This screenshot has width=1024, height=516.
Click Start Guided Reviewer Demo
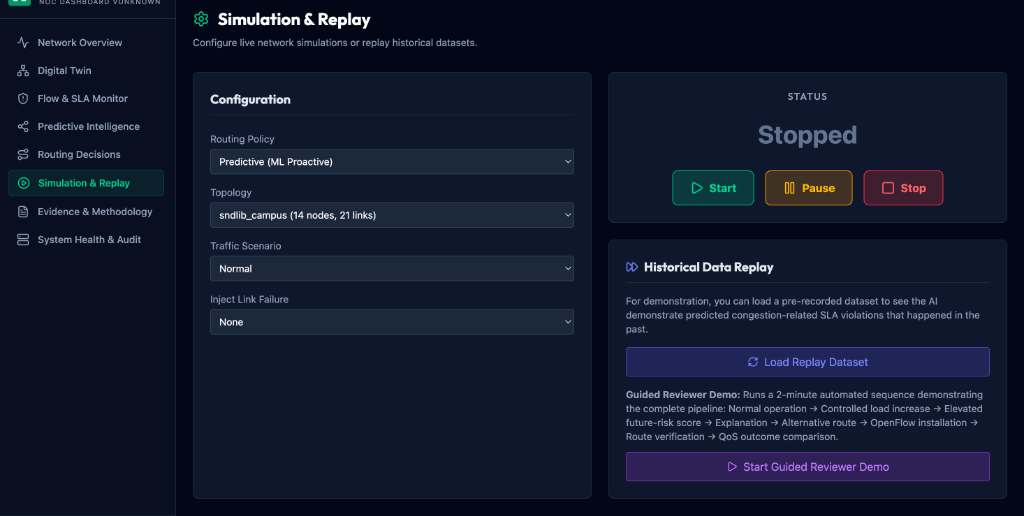coord(808,467)
